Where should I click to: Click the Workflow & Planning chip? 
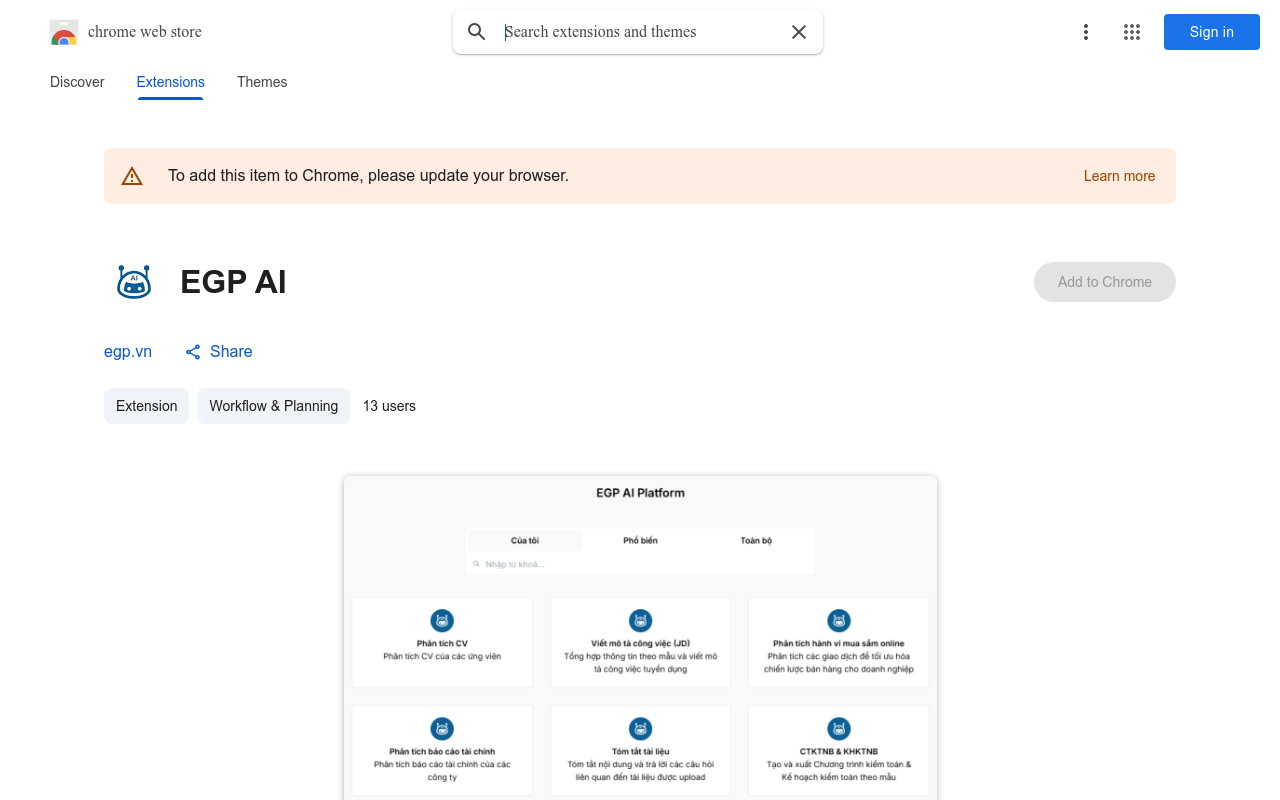pyautogui.click(x=274, y=406)
